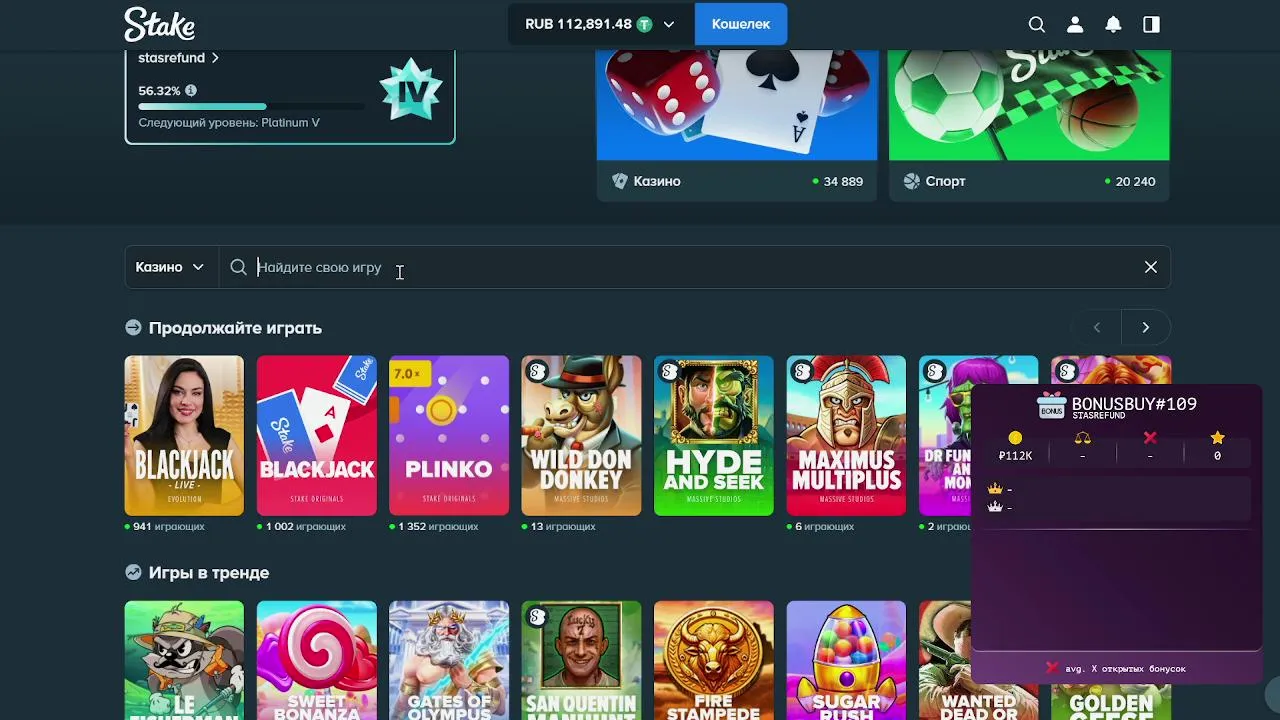The height and width of the screenshot is (720, 1280).
Task: Open Blackjack Stake Originals game
Action: tap(317, 436)
